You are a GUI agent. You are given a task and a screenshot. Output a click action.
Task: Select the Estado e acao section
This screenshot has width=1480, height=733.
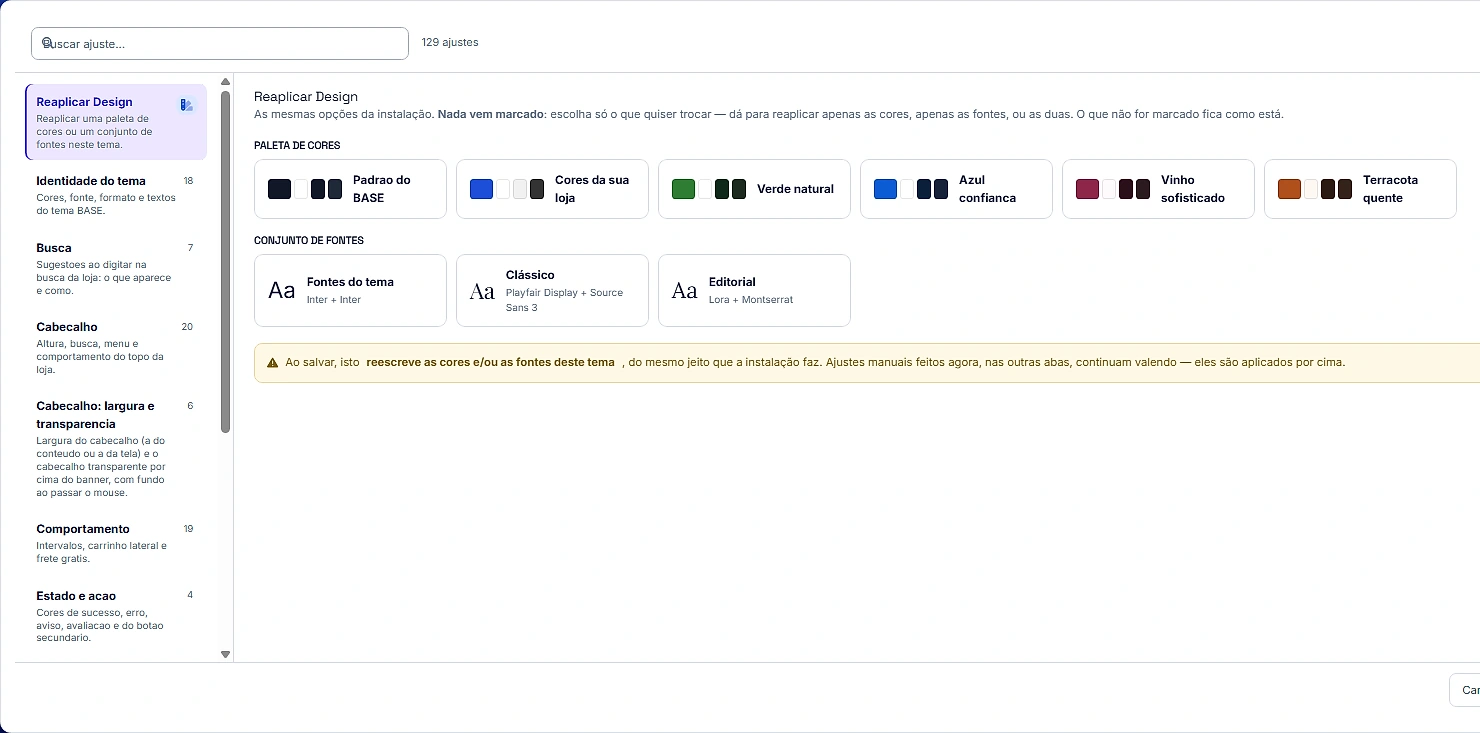coord(116,616)
